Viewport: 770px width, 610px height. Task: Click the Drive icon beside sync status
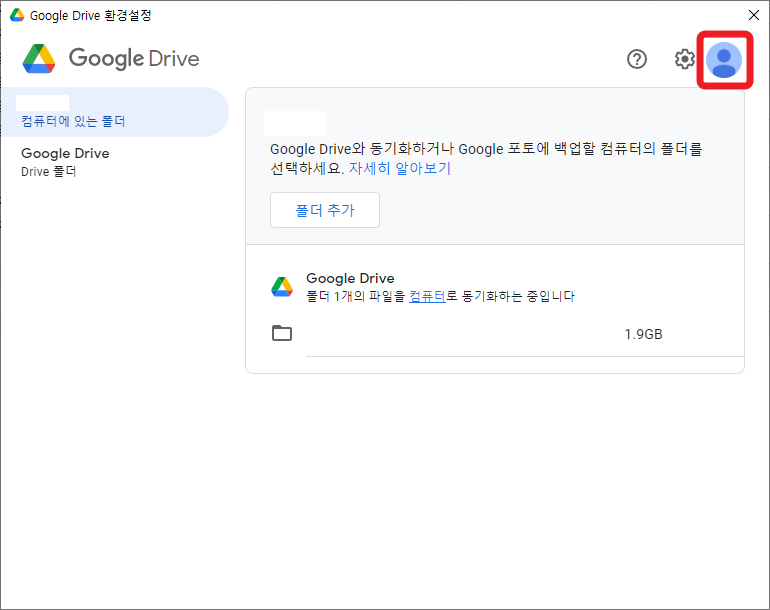click(282, 287)
